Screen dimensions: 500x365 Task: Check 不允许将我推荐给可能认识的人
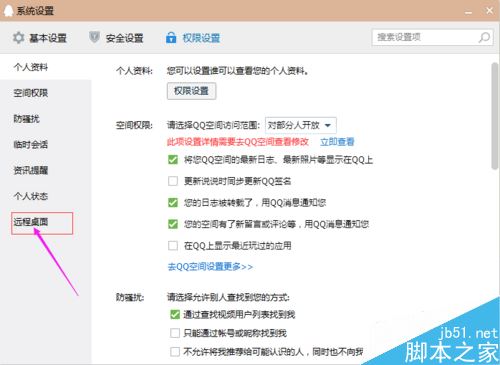tap(175, 352)
